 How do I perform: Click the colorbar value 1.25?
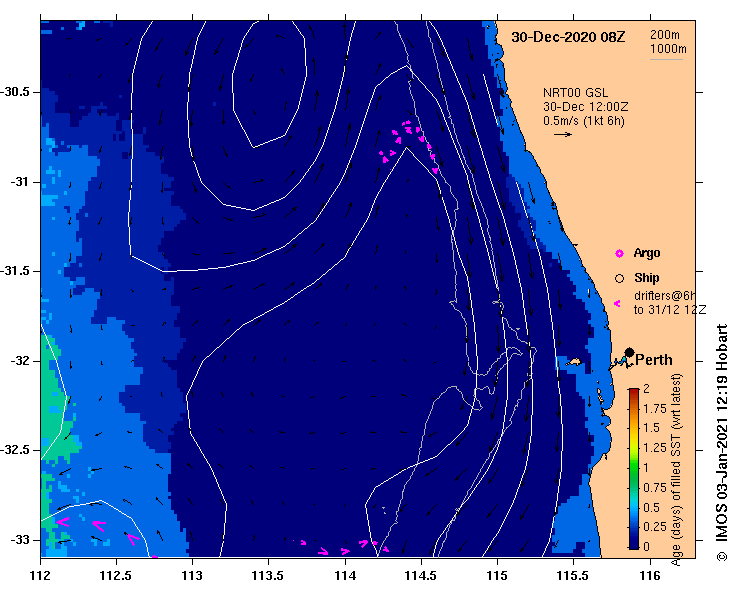coord(655,448)
